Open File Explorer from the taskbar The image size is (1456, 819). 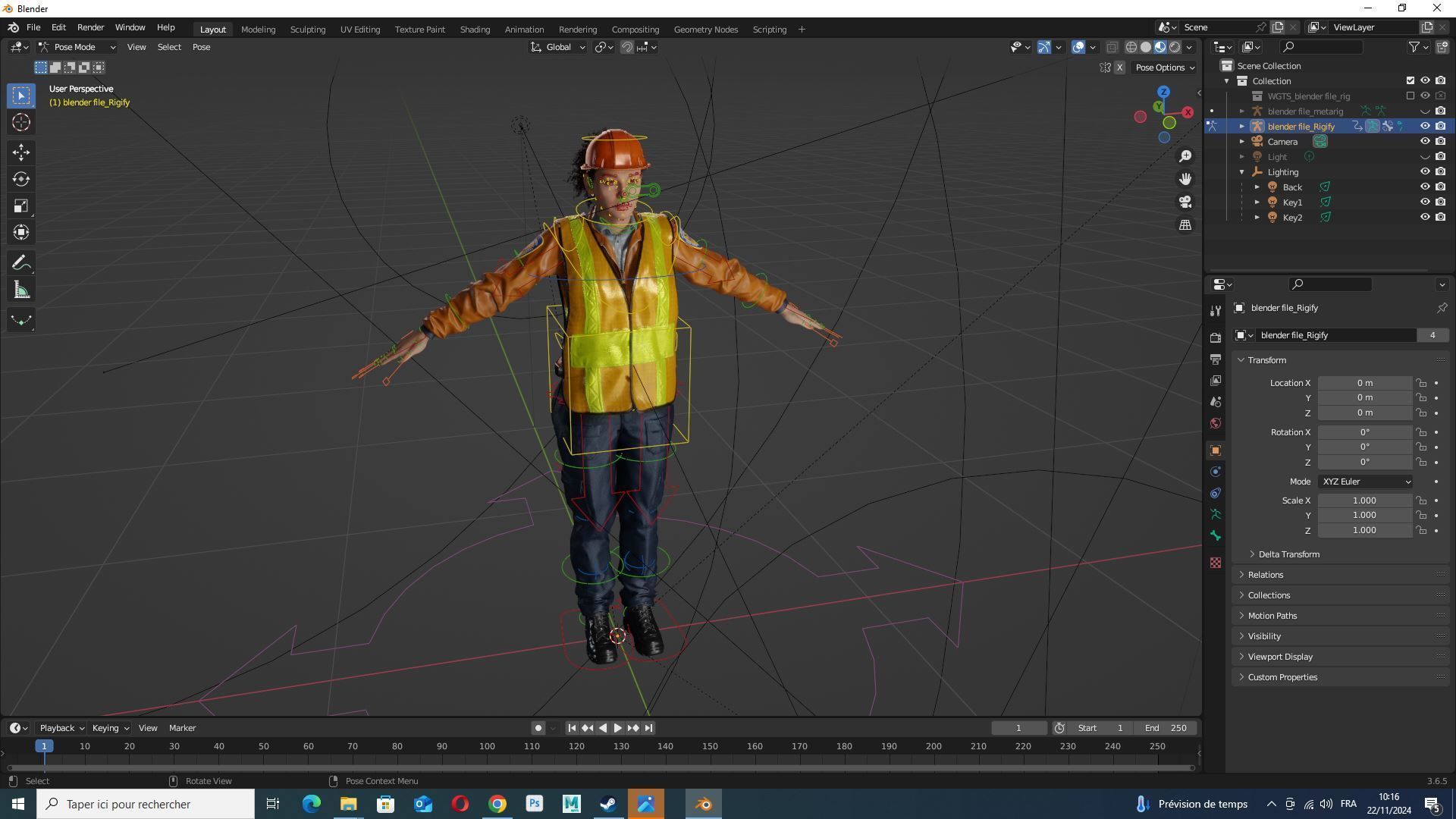point(348,804)
